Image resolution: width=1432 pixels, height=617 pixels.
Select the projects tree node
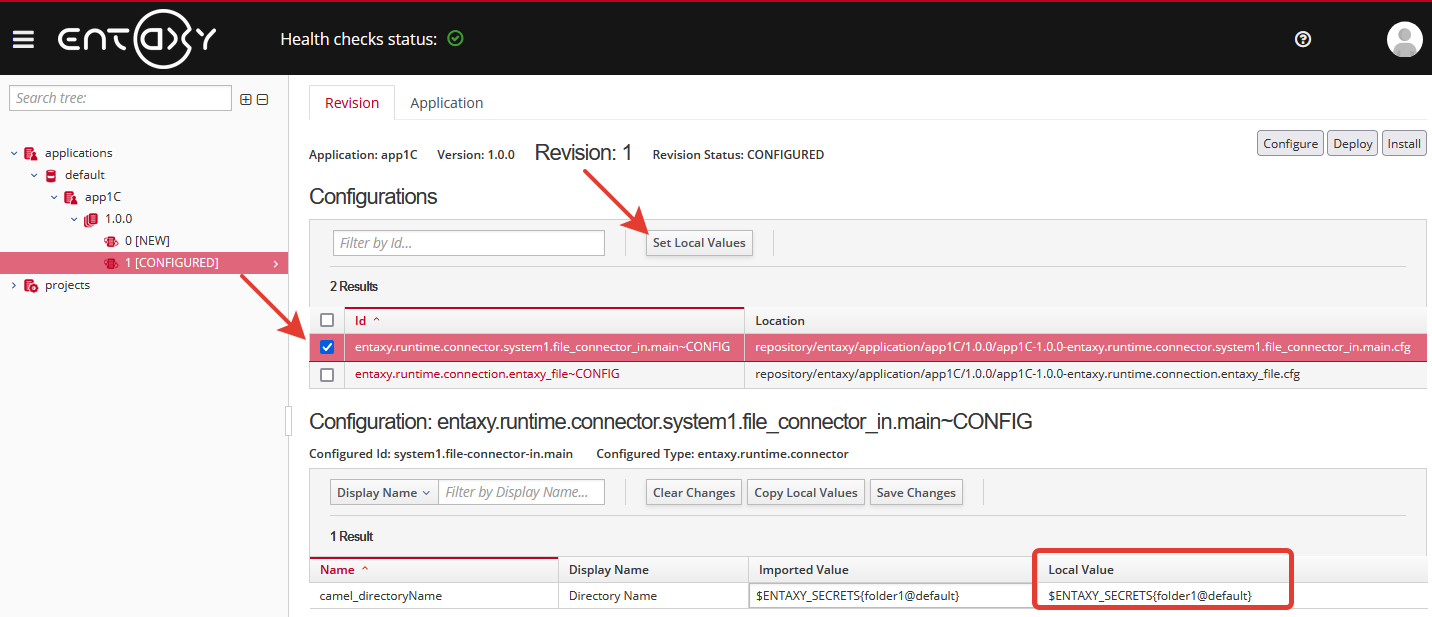(67, 285)
